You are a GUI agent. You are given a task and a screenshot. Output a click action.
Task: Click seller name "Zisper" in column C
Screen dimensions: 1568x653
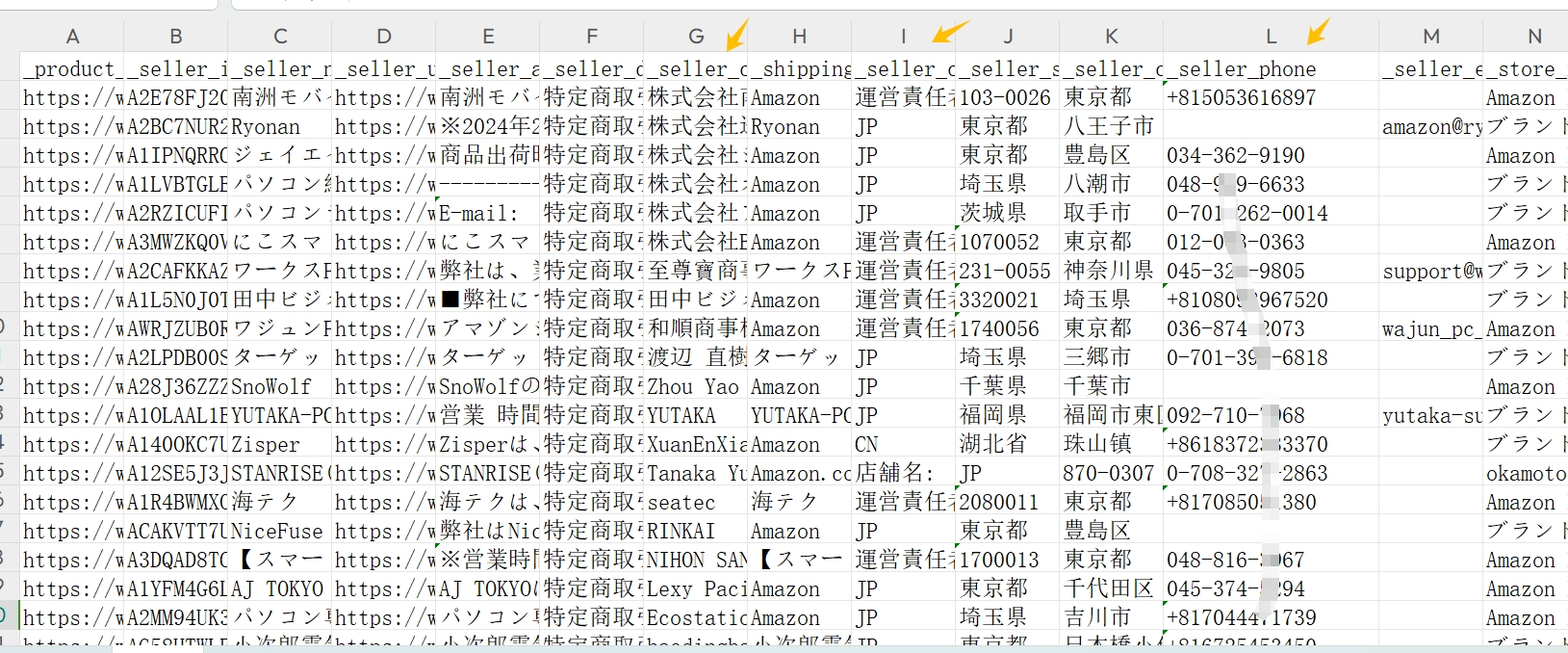click(280, 444)
